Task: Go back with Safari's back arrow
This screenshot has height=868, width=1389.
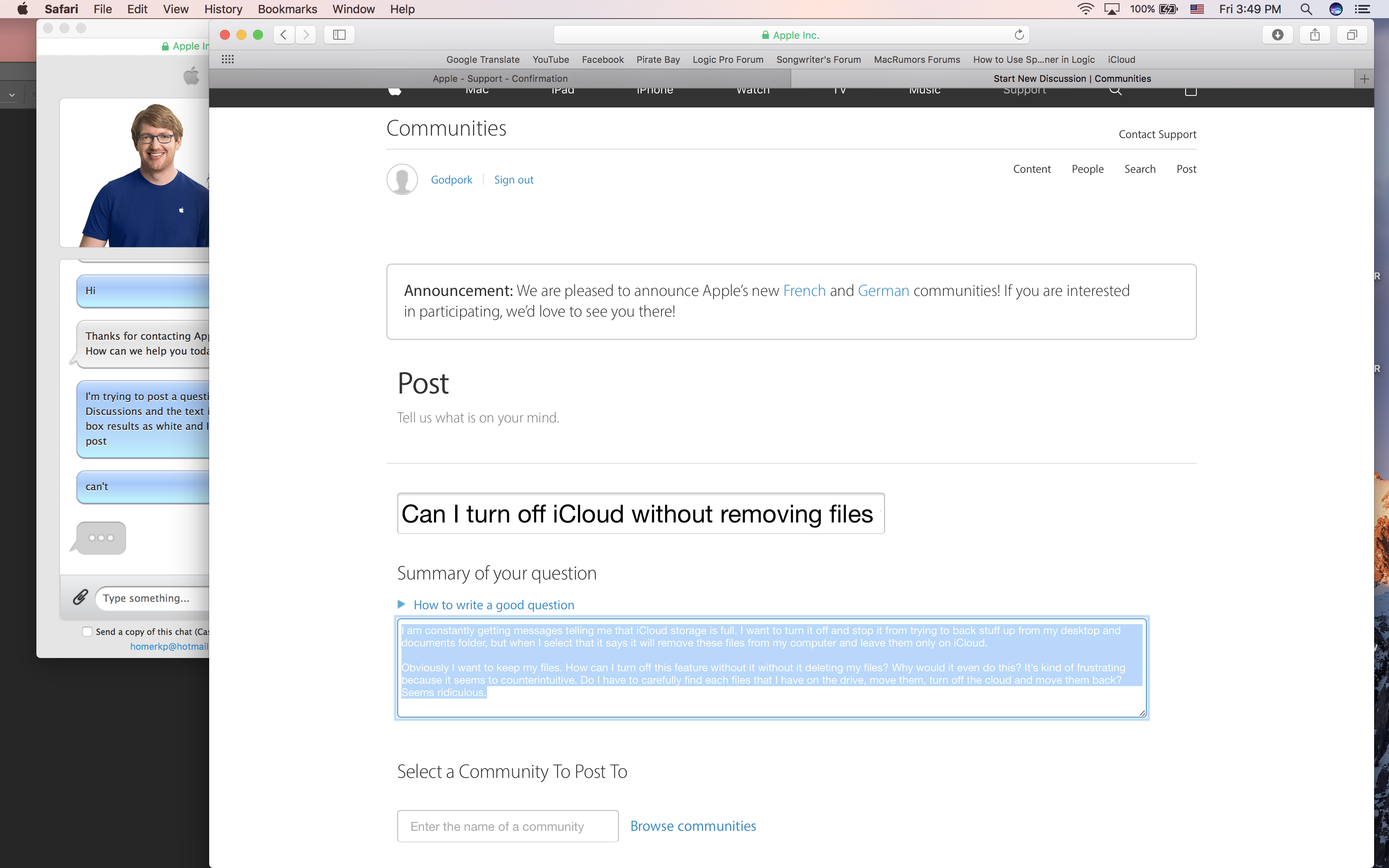Action: click(284, 34)
